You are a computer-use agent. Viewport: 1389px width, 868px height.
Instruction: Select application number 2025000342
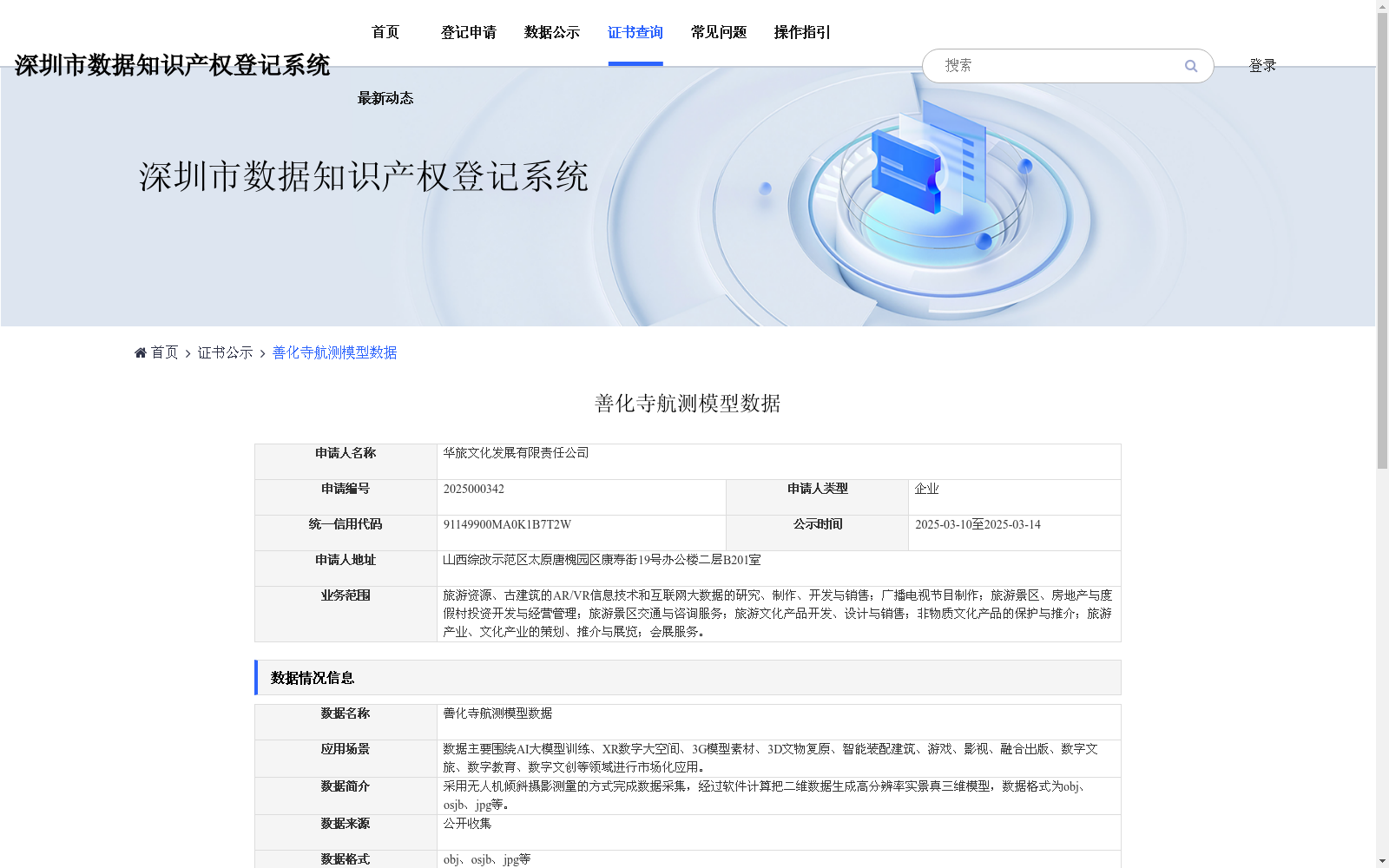click(474, 489)
